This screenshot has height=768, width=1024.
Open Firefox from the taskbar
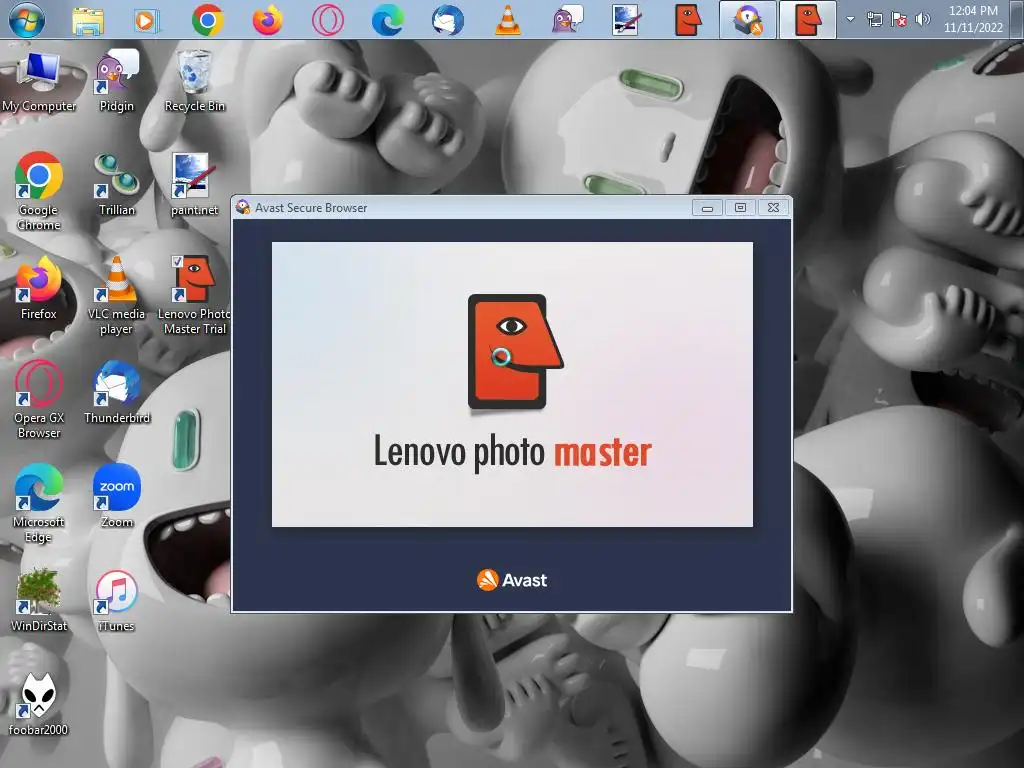(268, 20)
